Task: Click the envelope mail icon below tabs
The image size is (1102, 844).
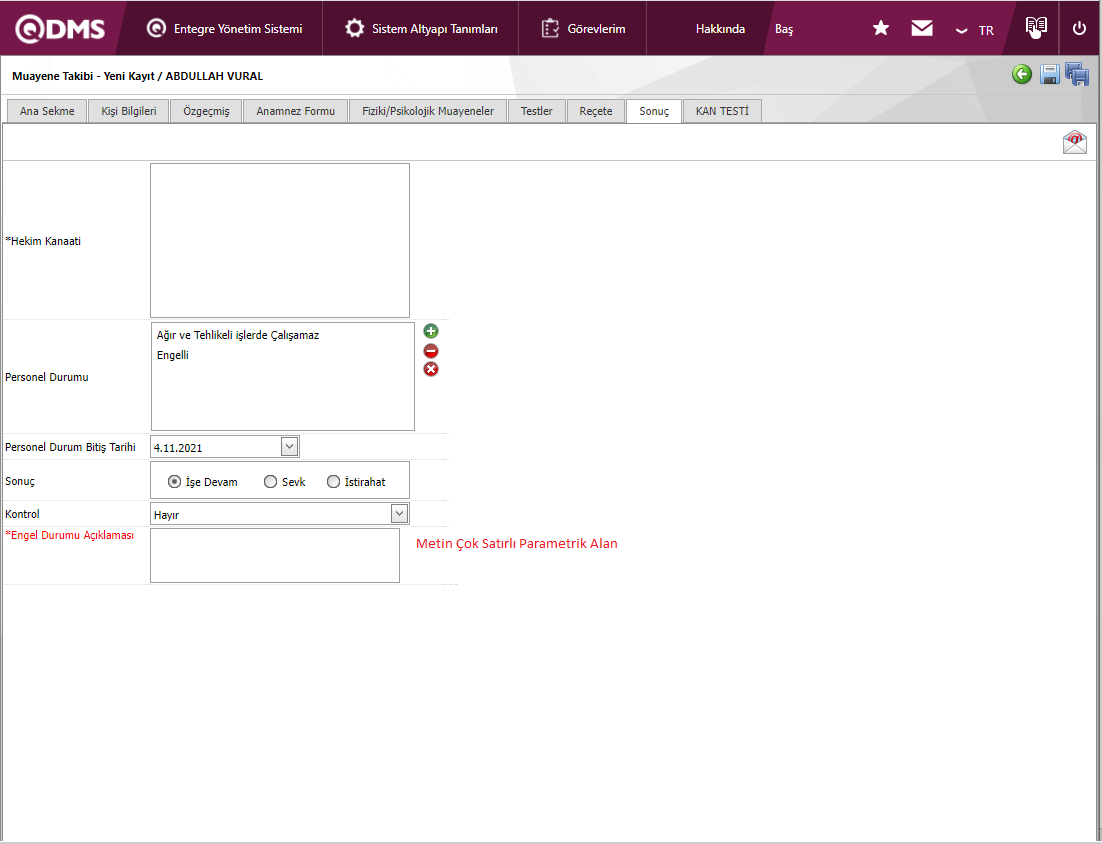Action: 1074,142
